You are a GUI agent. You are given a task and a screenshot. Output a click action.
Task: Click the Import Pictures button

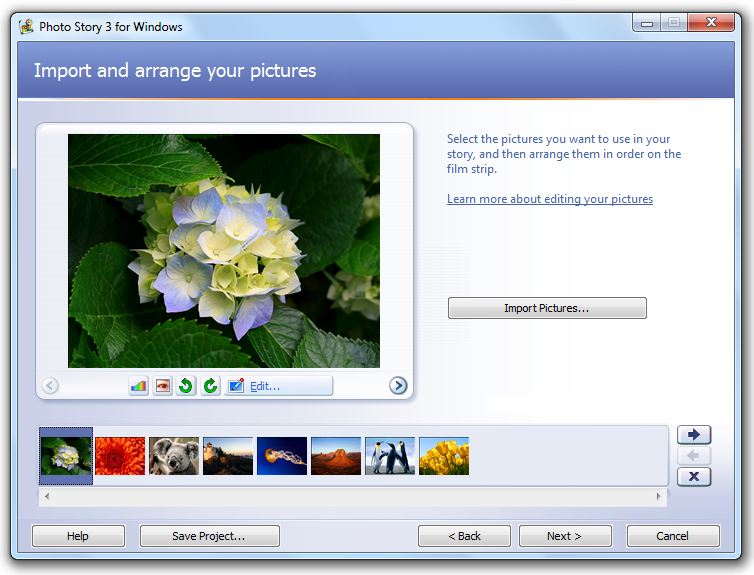pyautogui.click(x=547, y=308)
